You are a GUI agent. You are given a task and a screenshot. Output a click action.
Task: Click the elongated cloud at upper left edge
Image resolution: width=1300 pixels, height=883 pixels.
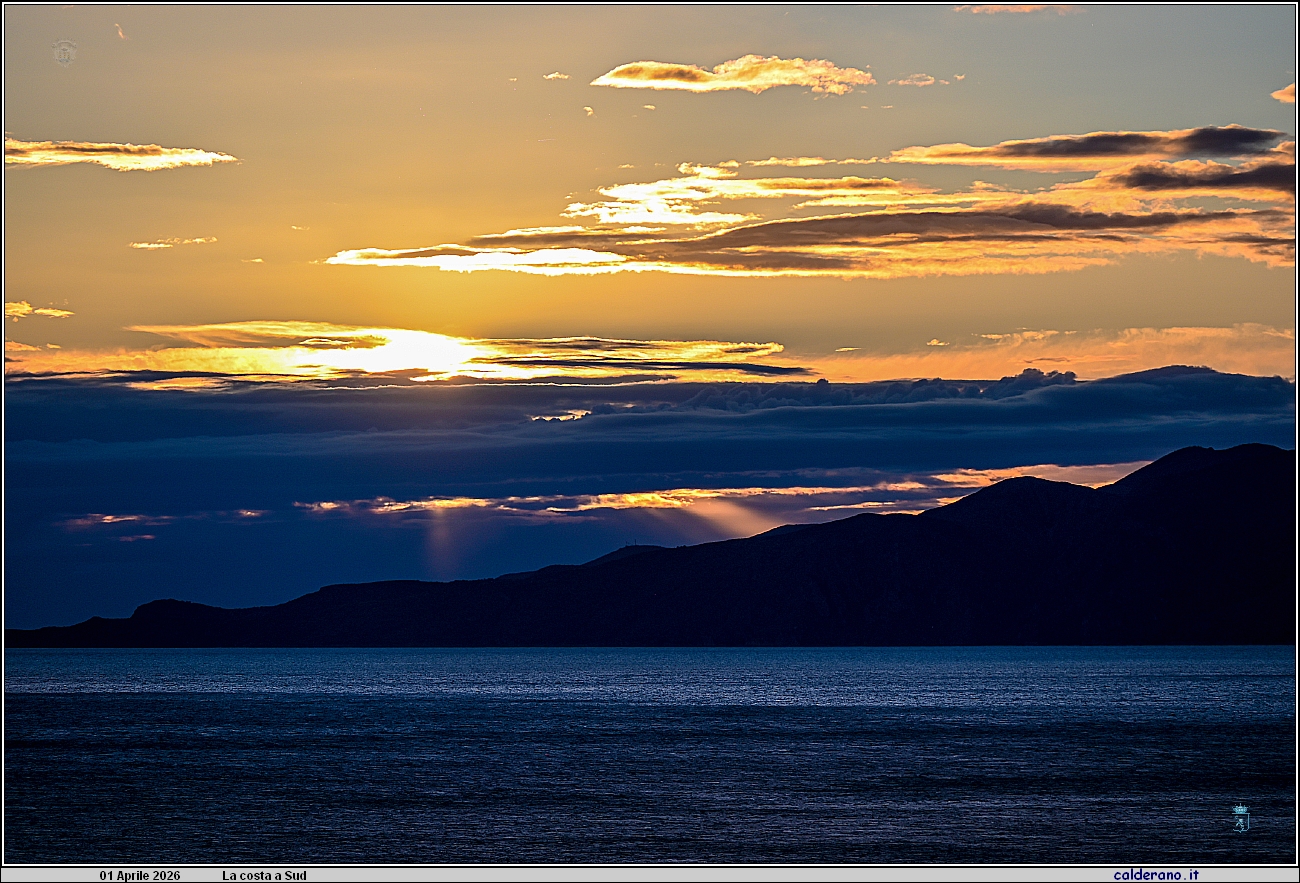click(115, 154)
